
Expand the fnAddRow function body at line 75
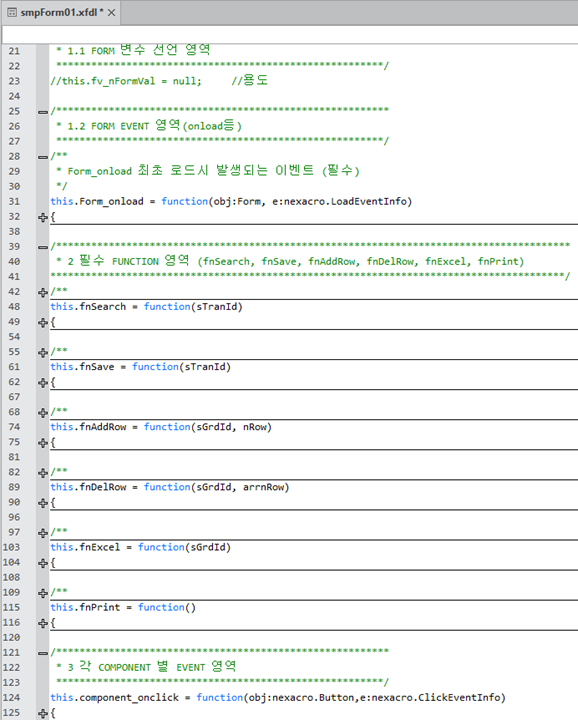pos(43,443)
